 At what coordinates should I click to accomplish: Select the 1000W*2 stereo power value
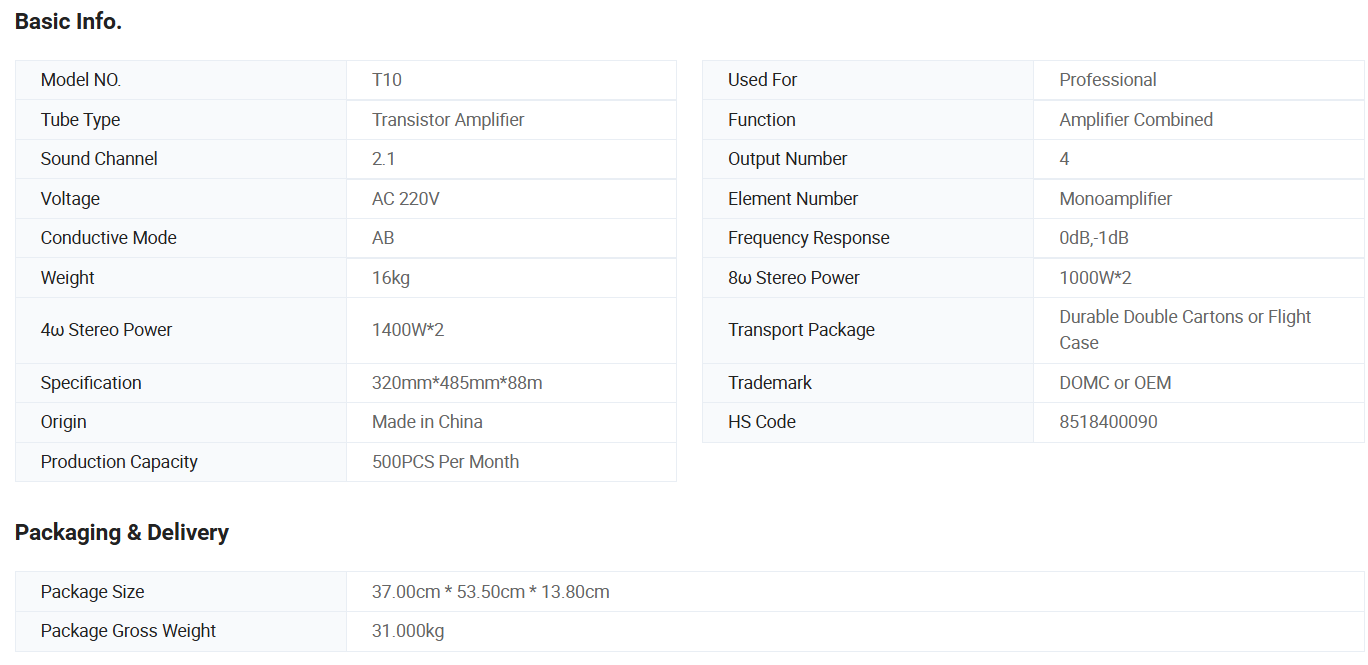coord(1095,278)
